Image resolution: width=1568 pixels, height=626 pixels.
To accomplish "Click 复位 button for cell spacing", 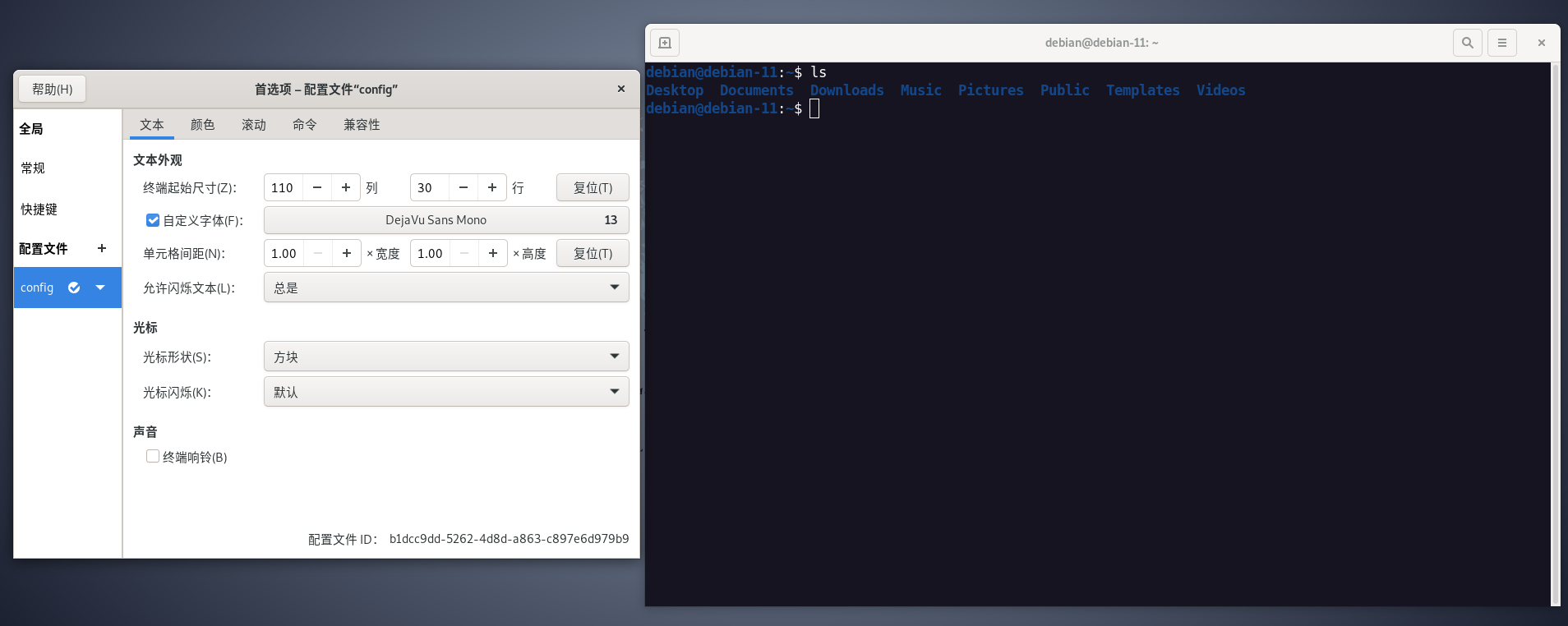I will point(593,253).
